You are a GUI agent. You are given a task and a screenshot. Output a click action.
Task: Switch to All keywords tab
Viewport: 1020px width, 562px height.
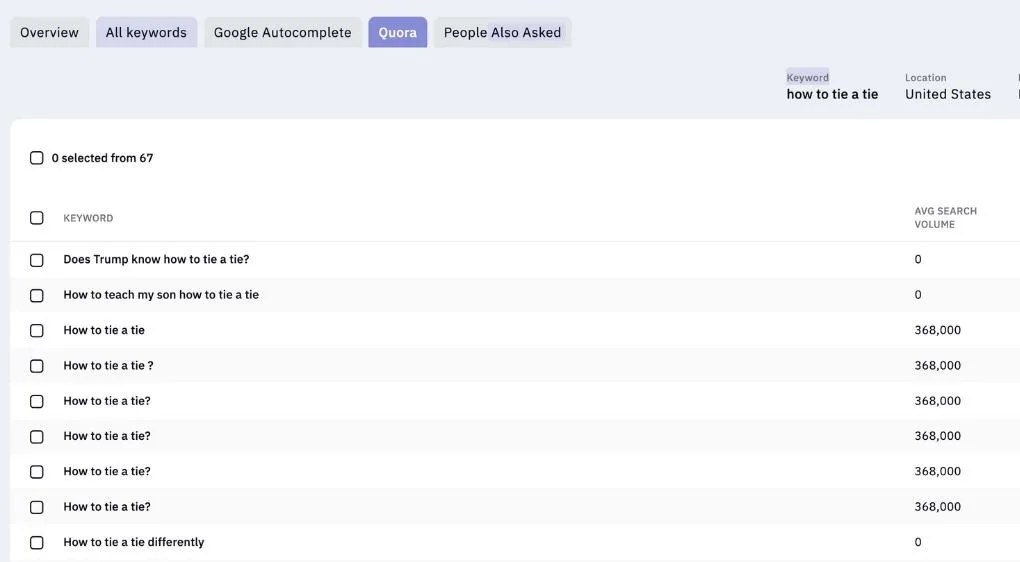(146, 33)
